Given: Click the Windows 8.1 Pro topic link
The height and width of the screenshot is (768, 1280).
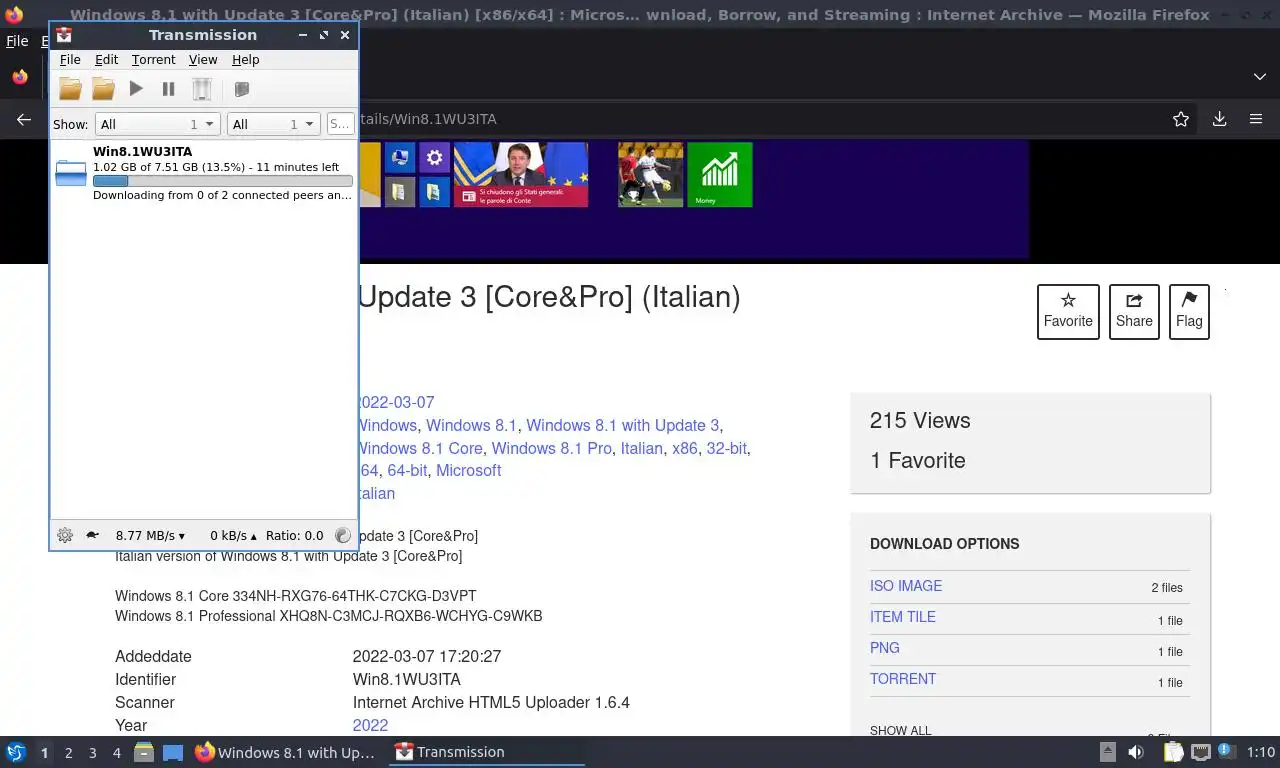Looking at the screenshot, I should (551, 448).
